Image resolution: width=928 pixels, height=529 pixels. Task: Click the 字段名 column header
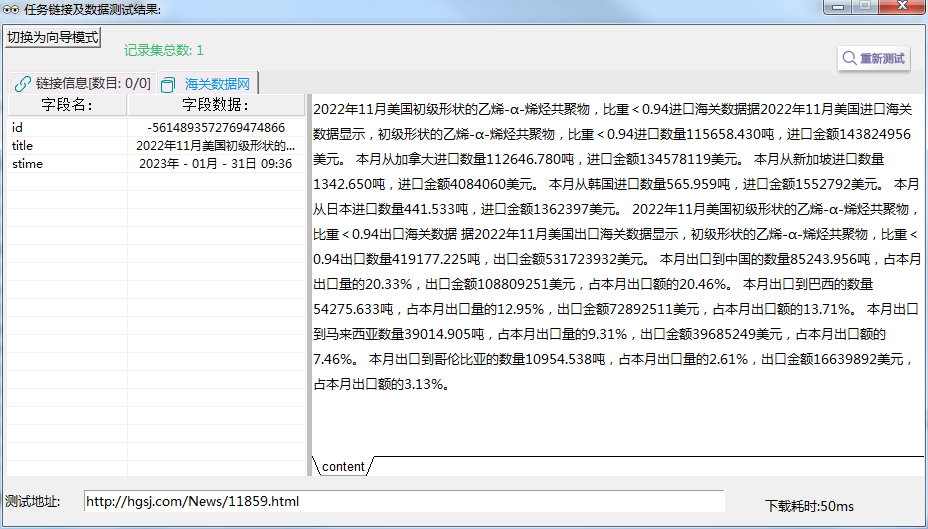click(67, 105)
